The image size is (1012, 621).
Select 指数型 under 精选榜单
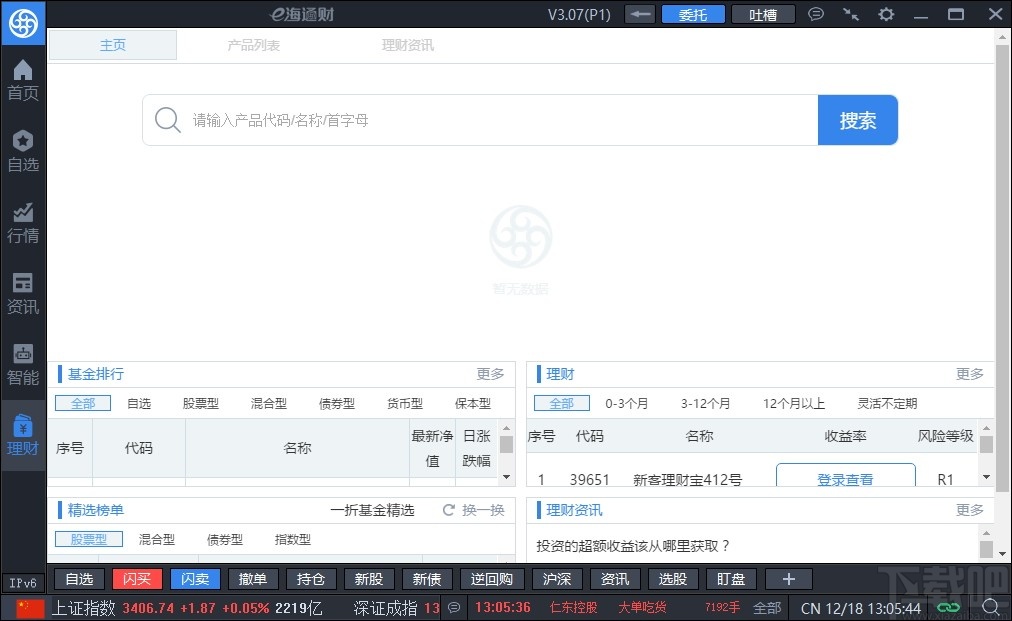coord(292,539)
